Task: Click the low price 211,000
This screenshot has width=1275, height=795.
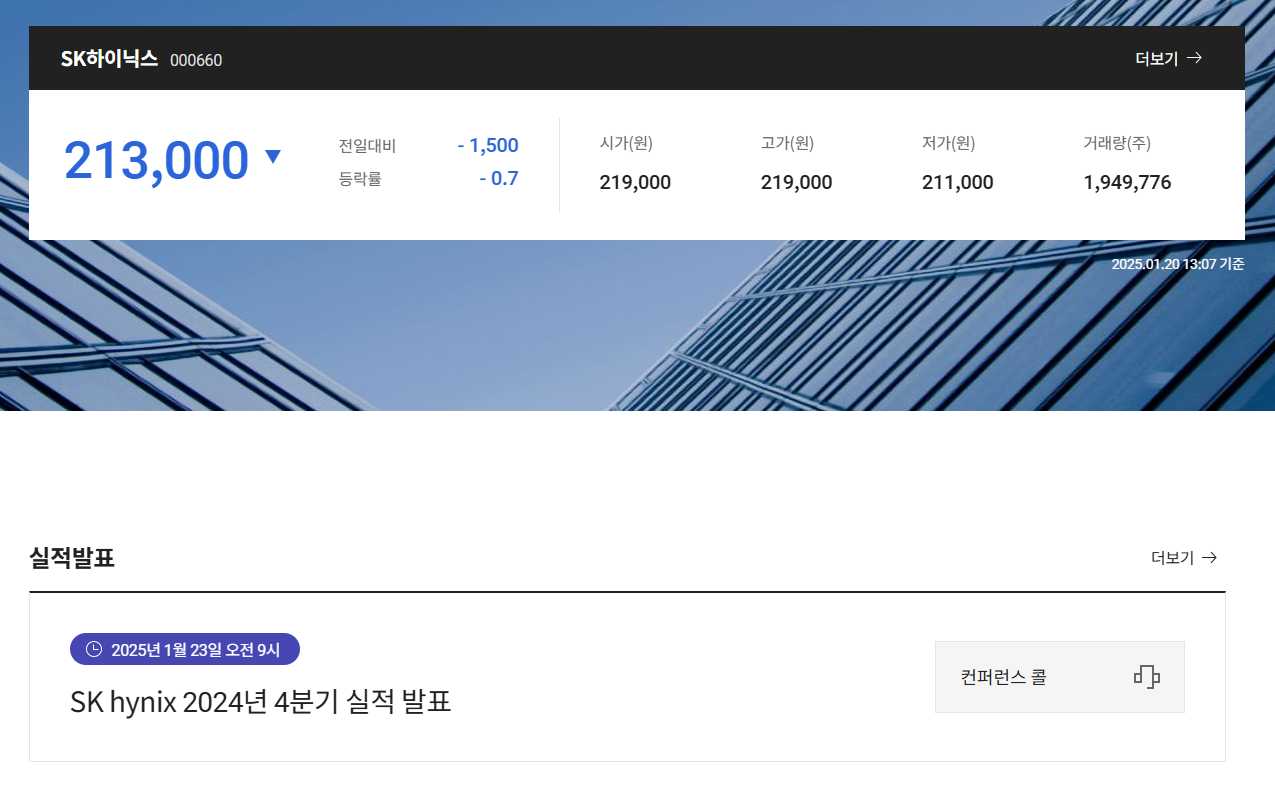Action: tap(957, 182)
